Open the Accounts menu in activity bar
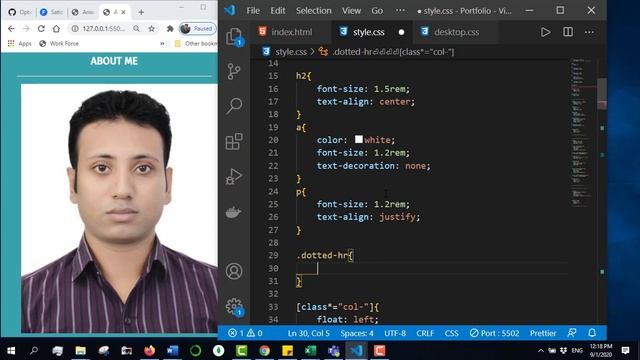The height and width of the screenshot is (360, 640). pyautogui.click(x=234, y=271)
